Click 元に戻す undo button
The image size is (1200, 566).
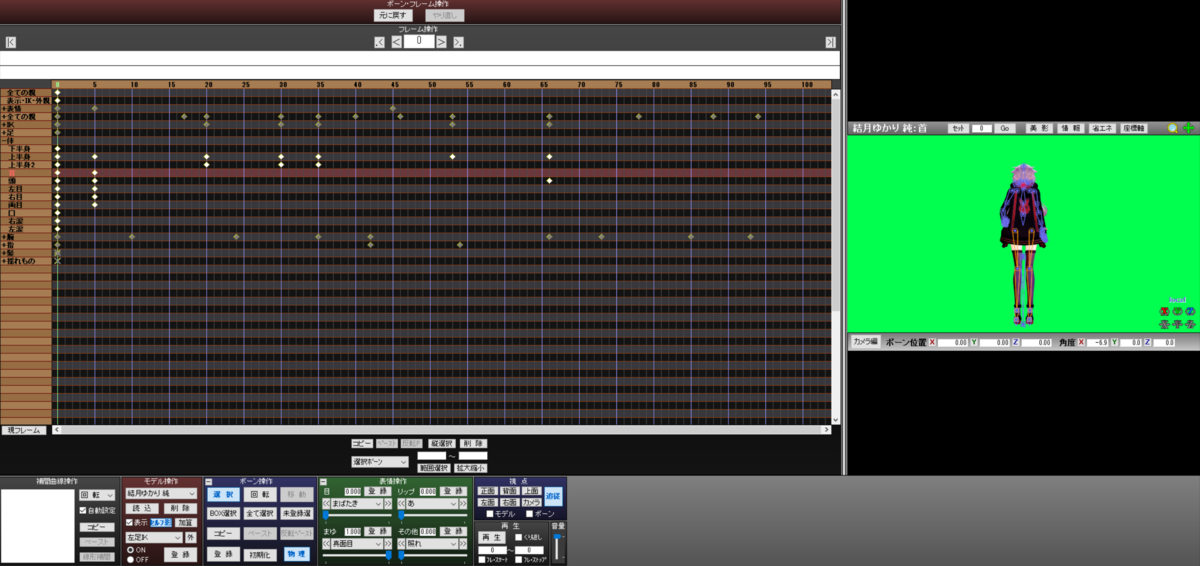click(x=394, y=15)
